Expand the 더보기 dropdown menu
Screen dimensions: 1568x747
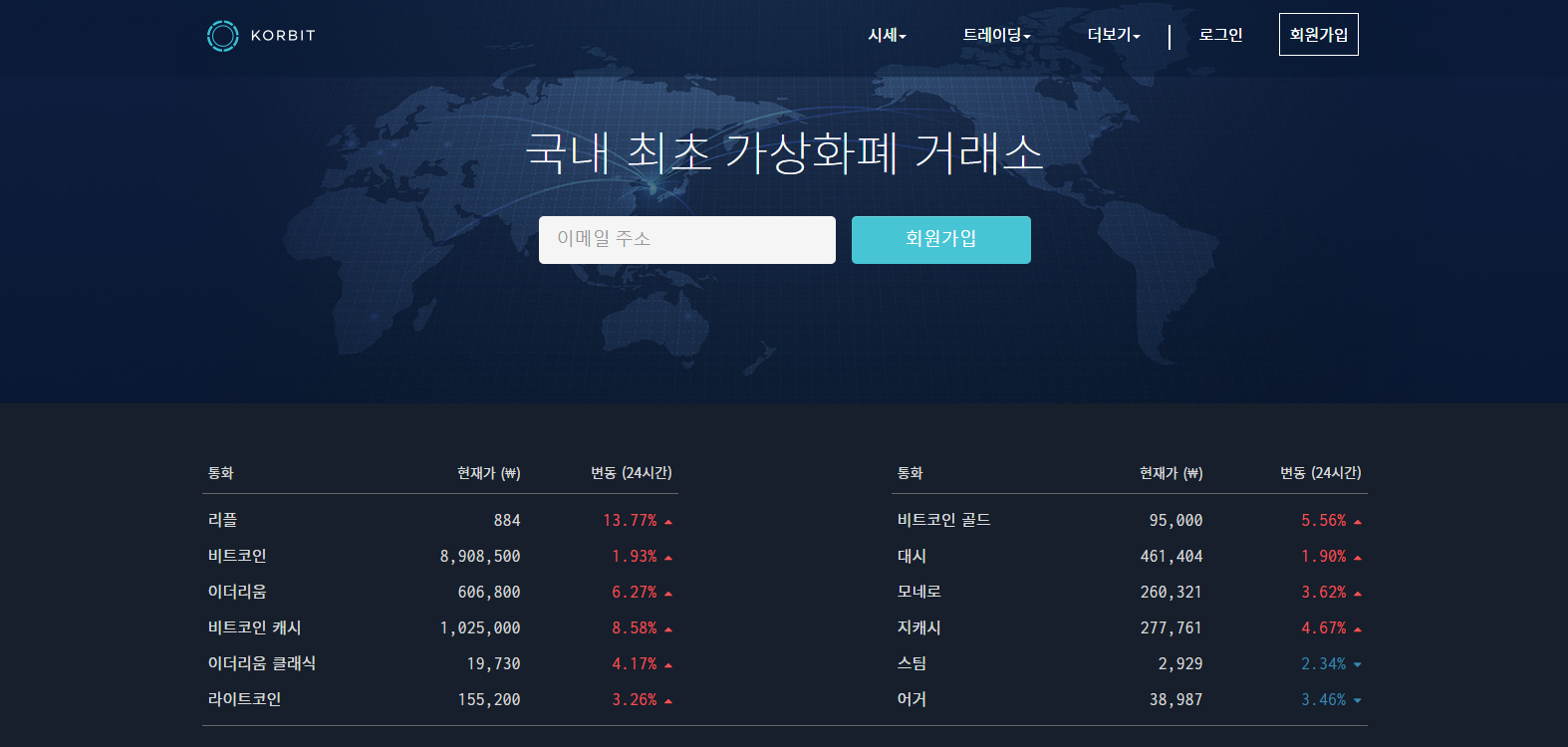pyautogui.click(x=1114, y=35)
